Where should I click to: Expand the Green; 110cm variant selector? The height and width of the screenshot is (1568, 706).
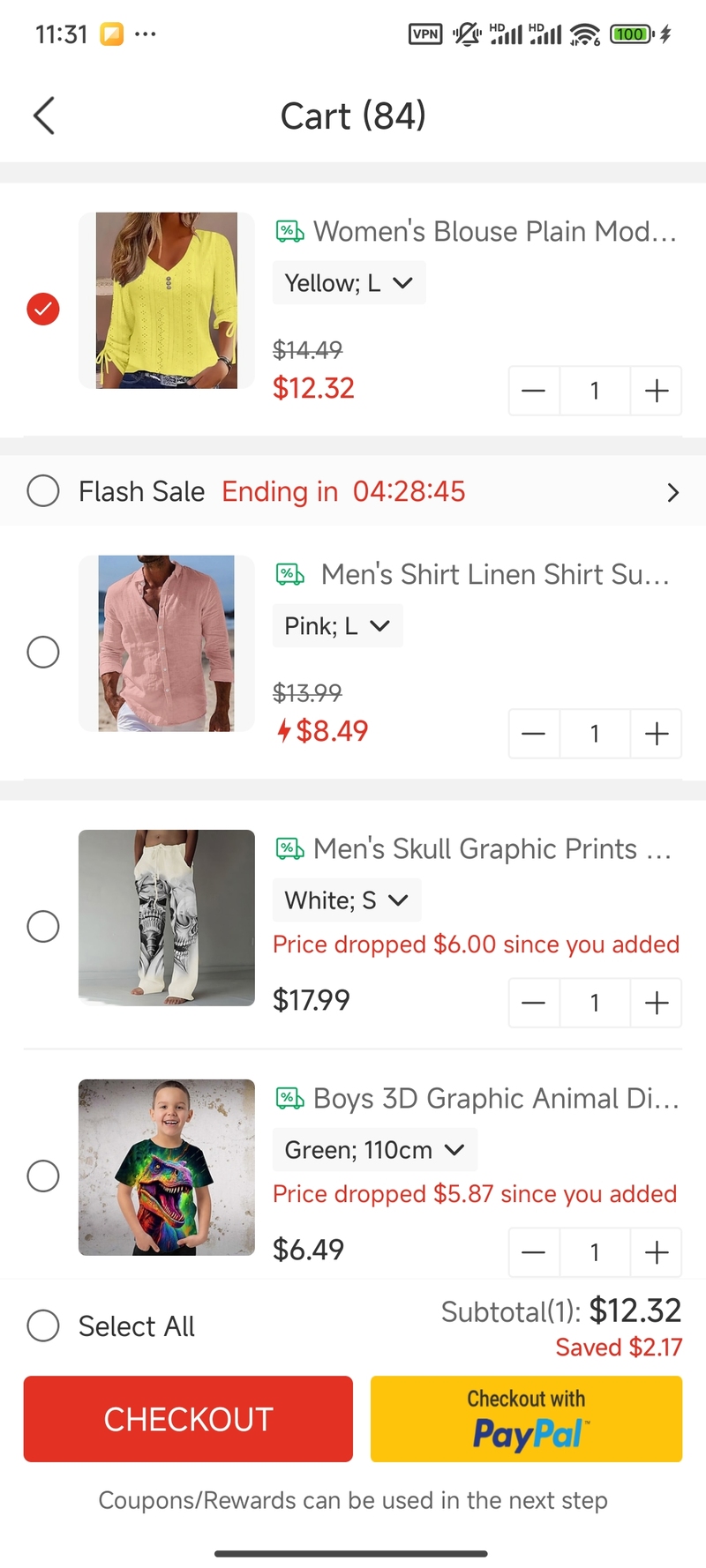(x=374, y=1150)
